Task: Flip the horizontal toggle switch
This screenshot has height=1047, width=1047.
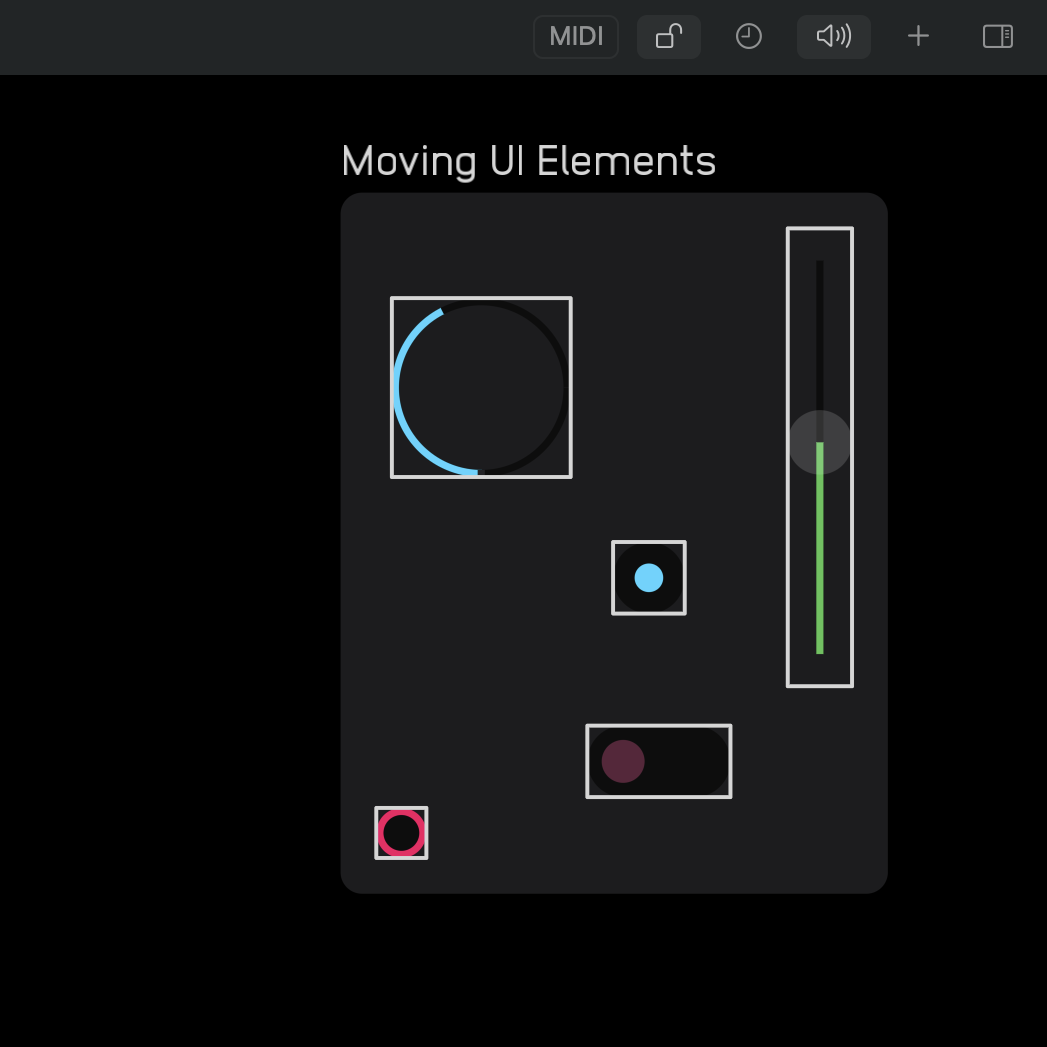Action: 658,761
